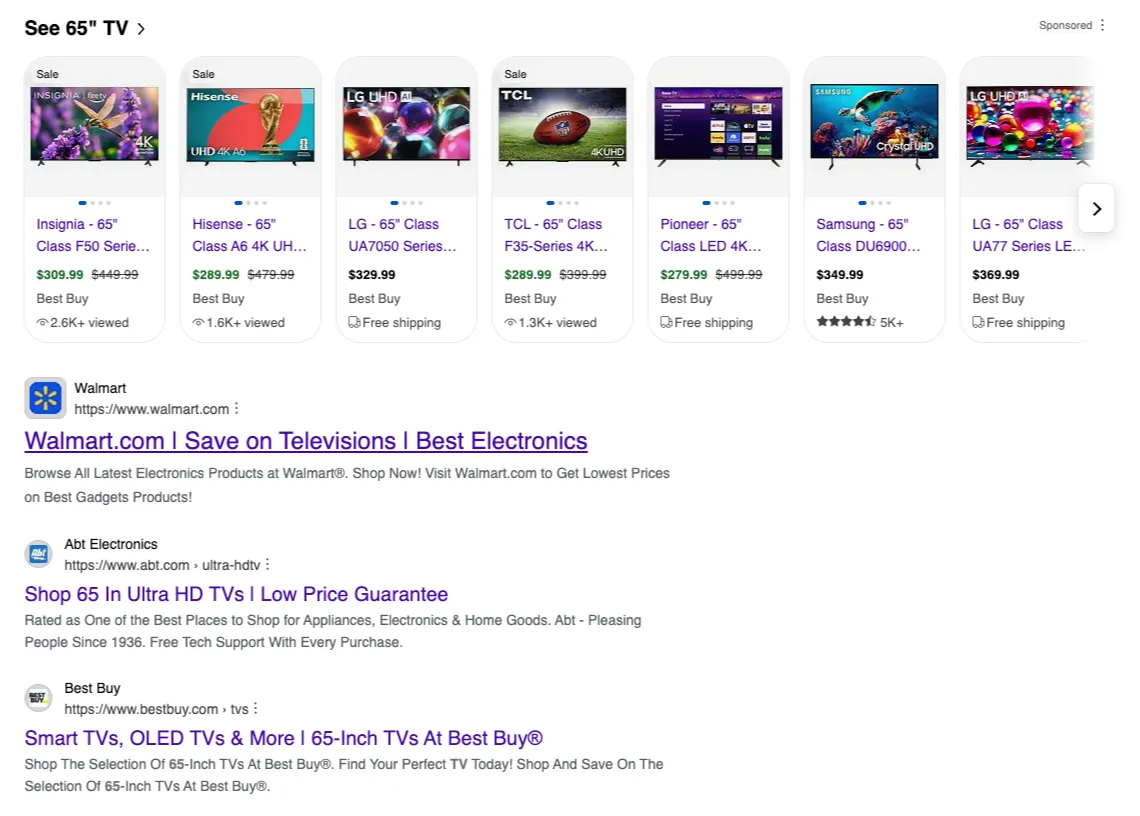The image size is (1140, 816).
Task: Click the Walmart site name above the URL
Action: click(100, 388)
